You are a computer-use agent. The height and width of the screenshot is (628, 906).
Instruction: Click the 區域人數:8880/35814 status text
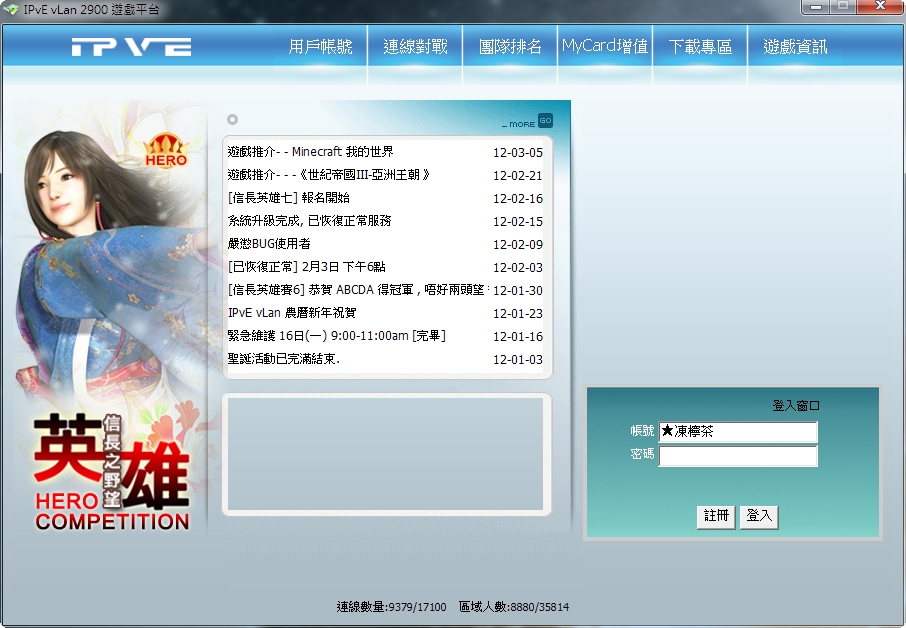point(514,607)
